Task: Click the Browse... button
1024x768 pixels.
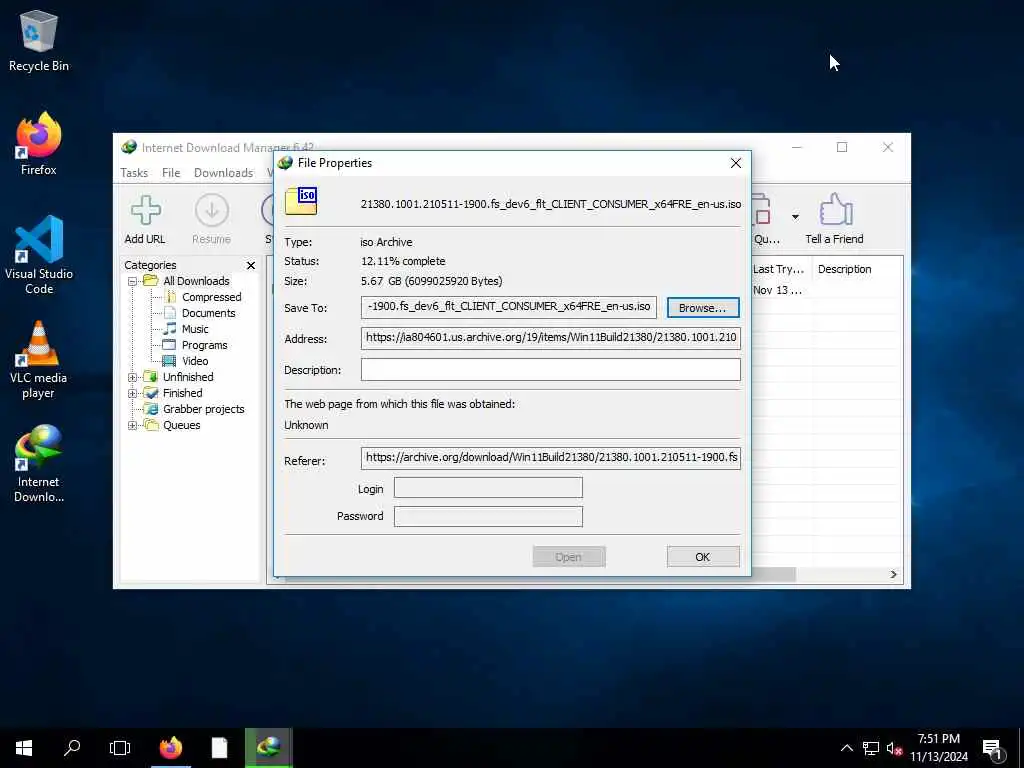Action: (x=703, y=308)
